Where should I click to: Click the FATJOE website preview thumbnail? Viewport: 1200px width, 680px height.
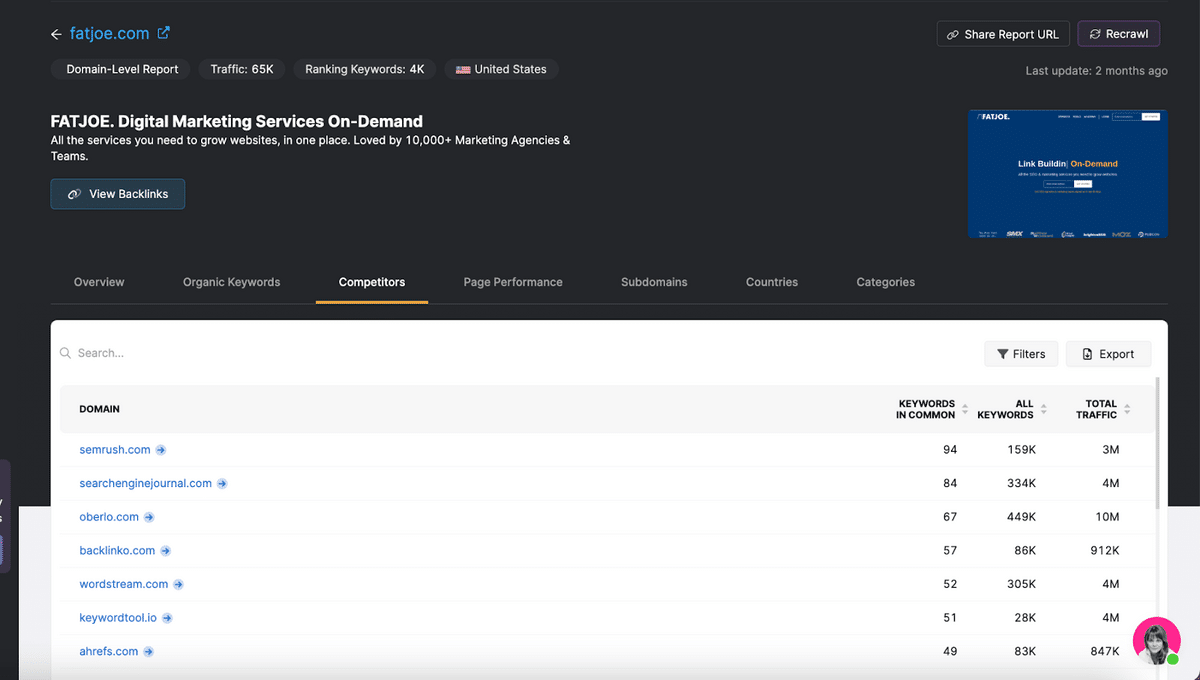tap(1067, 173)
